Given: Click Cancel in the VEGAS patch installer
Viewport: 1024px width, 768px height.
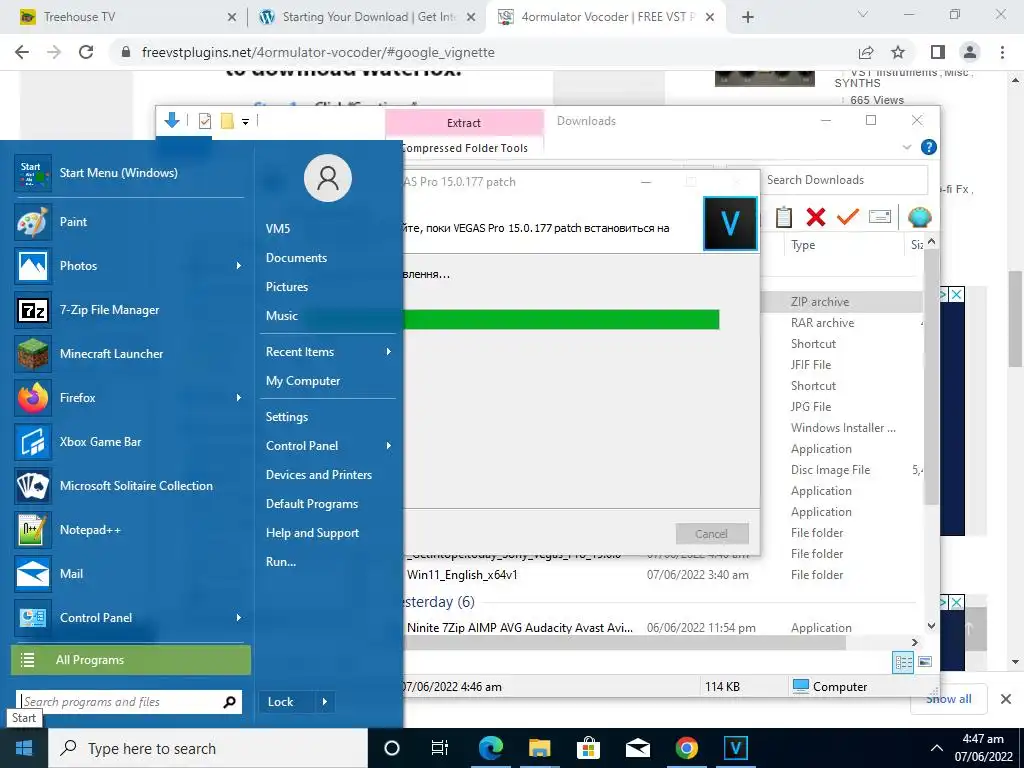Looking at the screenshot, I should coord(712,534).
